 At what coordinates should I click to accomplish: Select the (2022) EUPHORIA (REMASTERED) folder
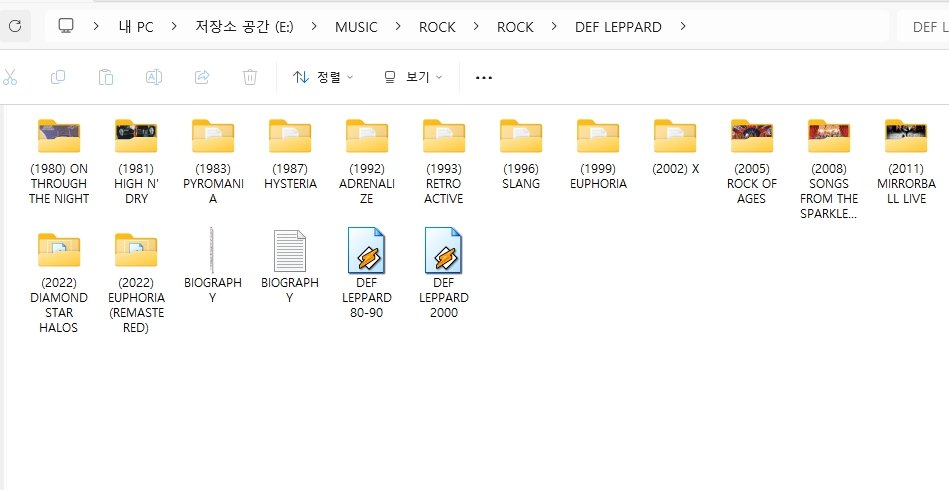[136, 283]
